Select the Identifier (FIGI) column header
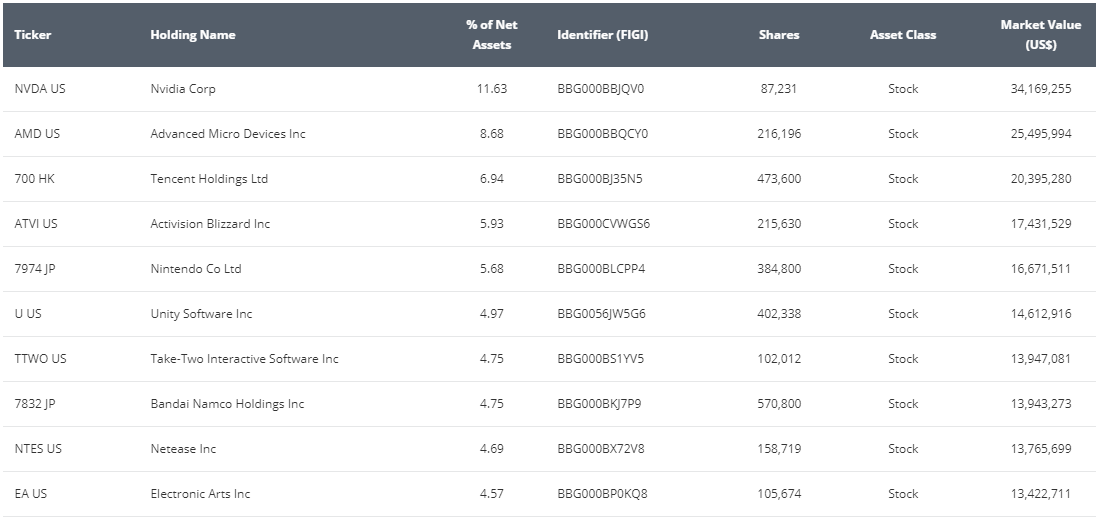The width and height of the screenshot is (1096, 520). tap(603, 34)
